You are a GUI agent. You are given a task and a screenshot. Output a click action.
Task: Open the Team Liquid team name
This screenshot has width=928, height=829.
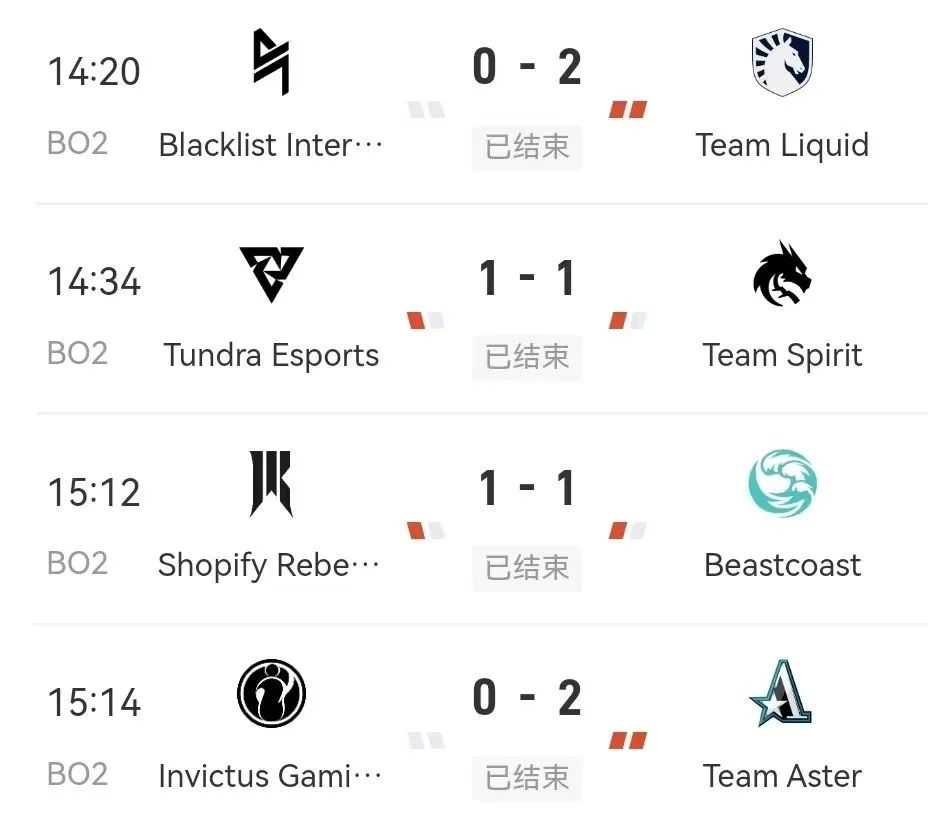click(x=782, y=145)
